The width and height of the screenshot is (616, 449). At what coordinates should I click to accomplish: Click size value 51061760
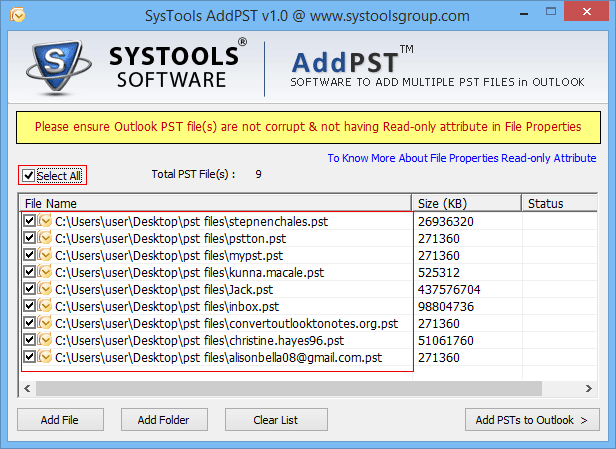446,340
